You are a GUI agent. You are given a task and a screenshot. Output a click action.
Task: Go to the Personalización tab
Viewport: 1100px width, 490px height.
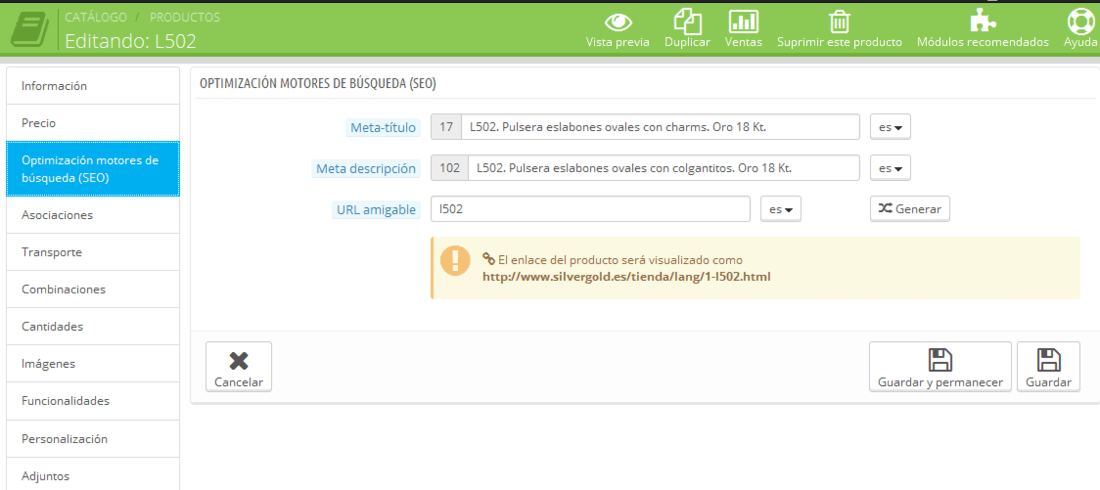click(x=93, y=439)
